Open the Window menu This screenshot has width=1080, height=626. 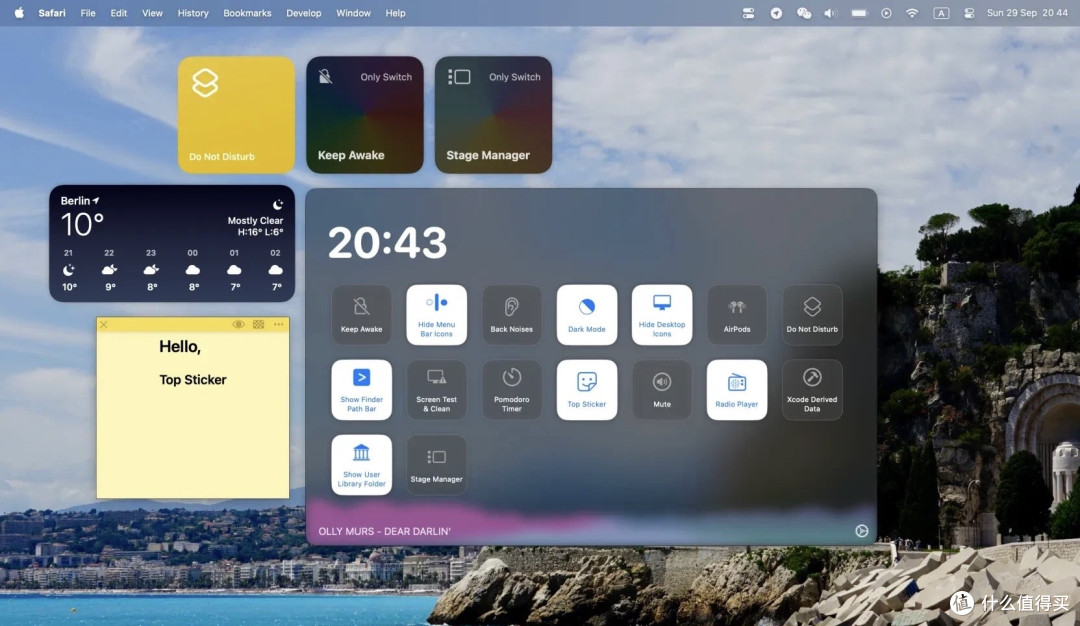(353, 13)
